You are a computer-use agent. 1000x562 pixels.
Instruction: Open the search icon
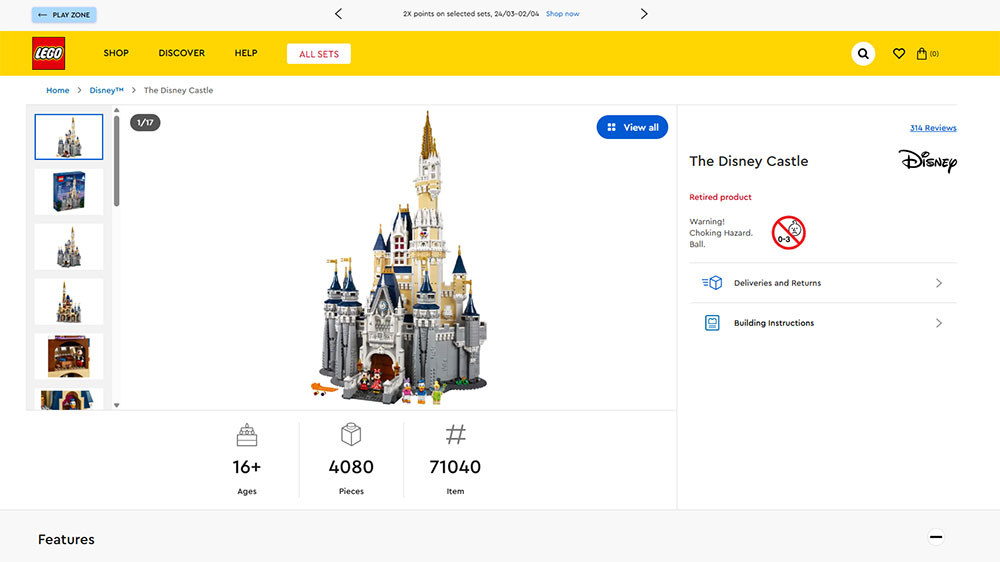coord(863,54)
